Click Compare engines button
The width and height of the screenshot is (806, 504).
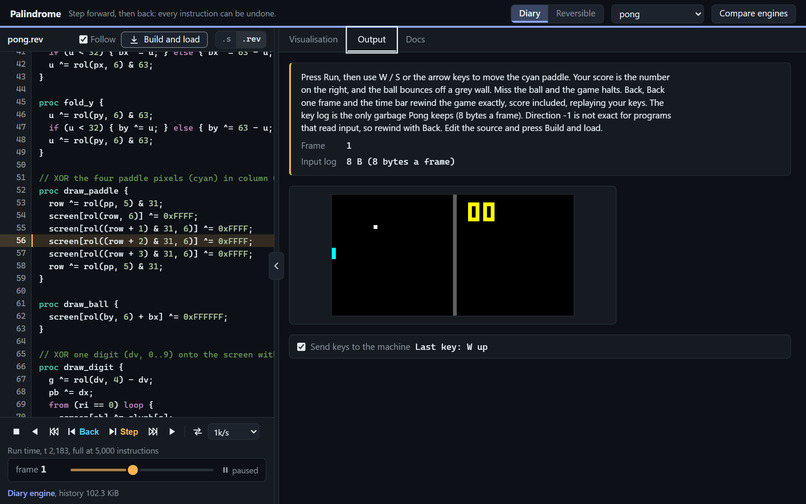tap(753, 14)
